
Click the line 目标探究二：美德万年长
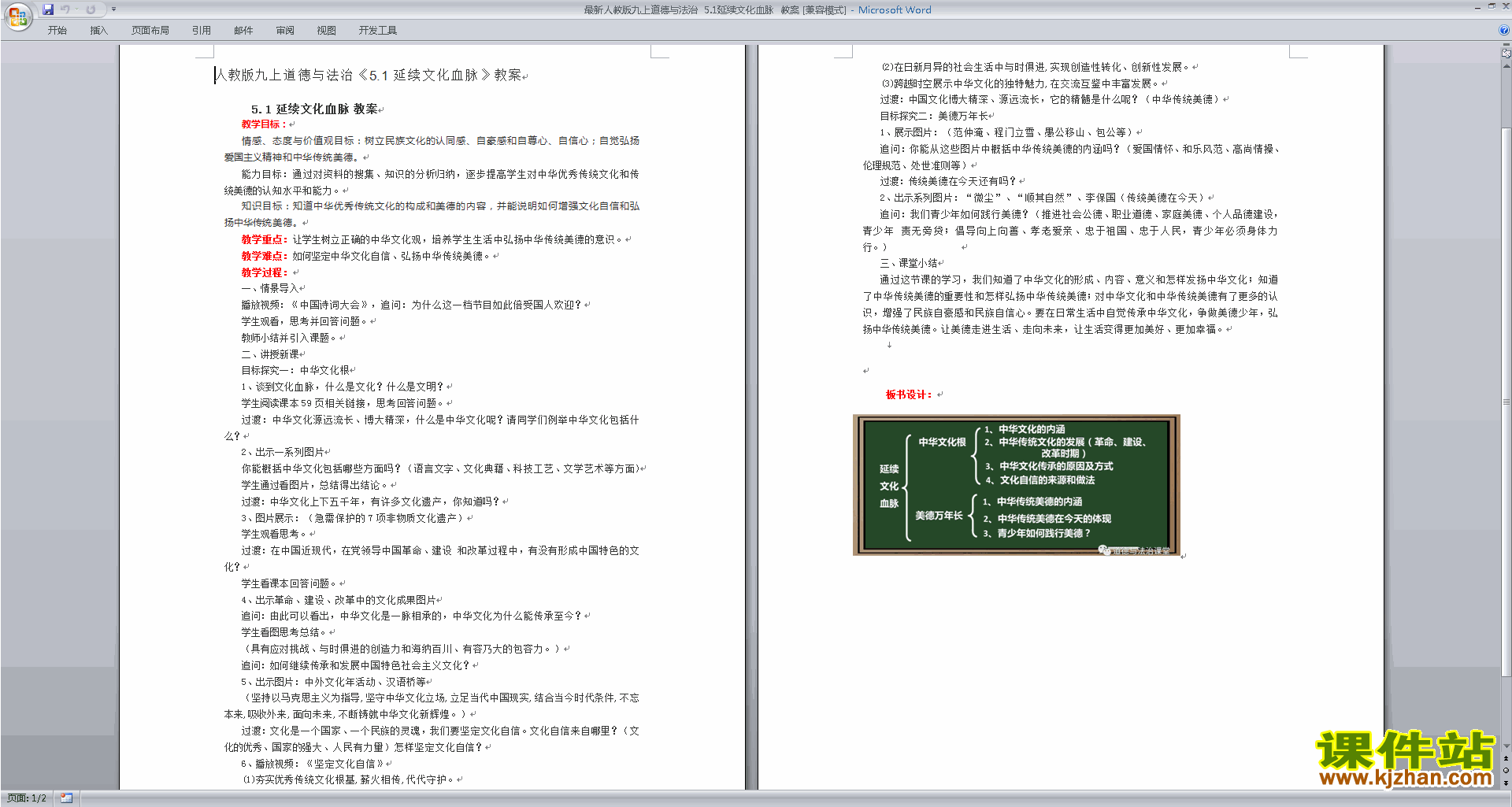934,116
